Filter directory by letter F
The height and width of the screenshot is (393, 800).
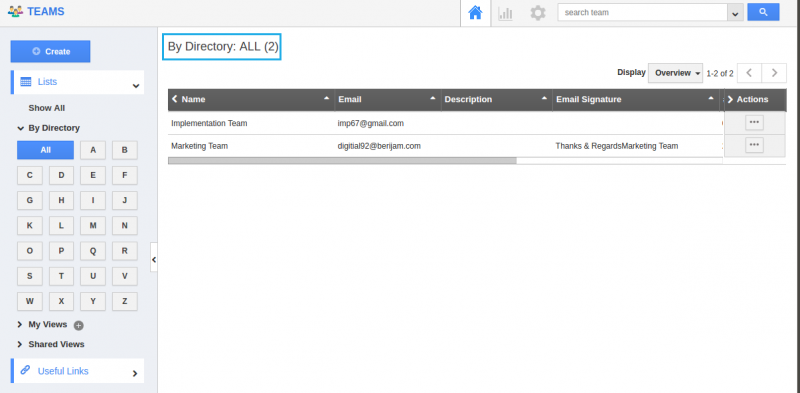124,176
